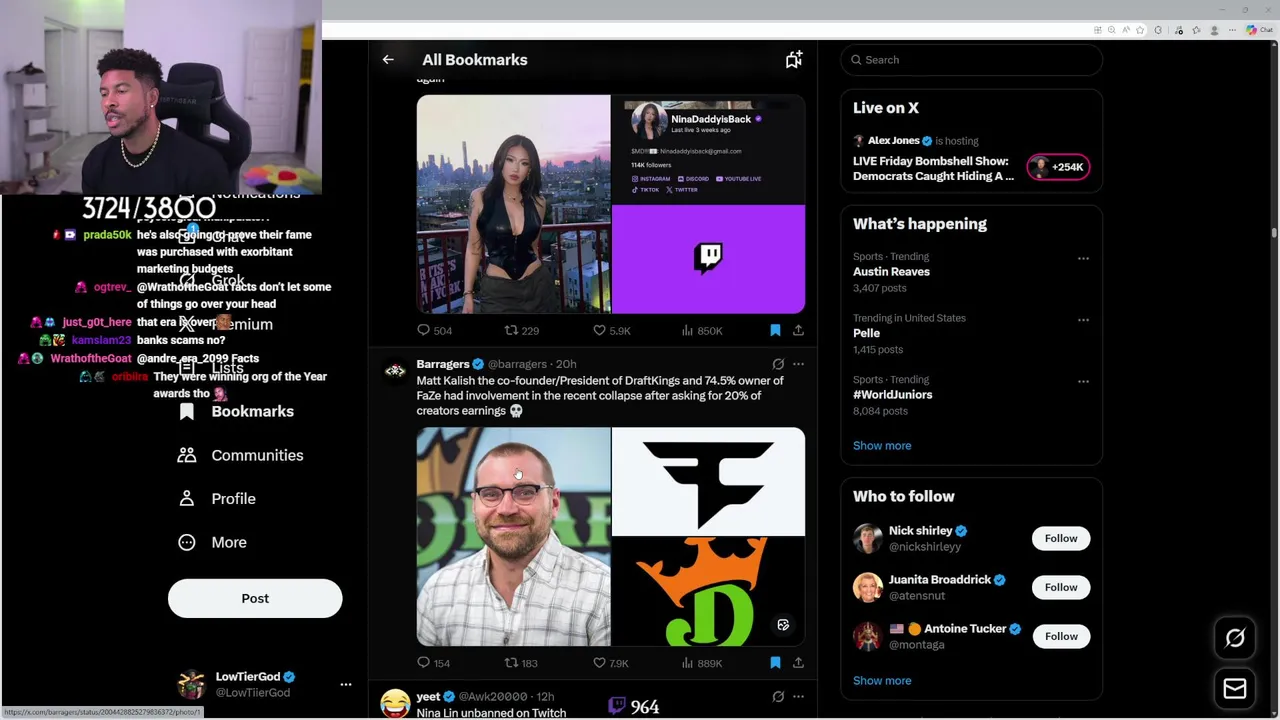Open #WorldJuniors trending topic

892,395
